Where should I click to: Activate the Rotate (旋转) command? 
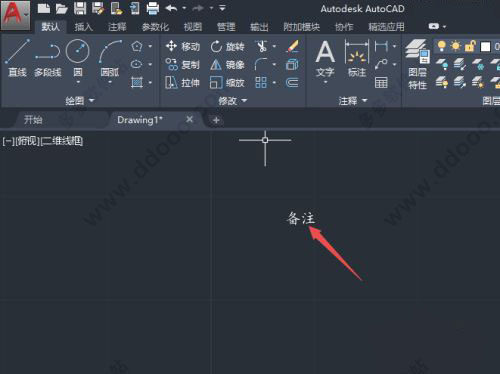point(227,46)
